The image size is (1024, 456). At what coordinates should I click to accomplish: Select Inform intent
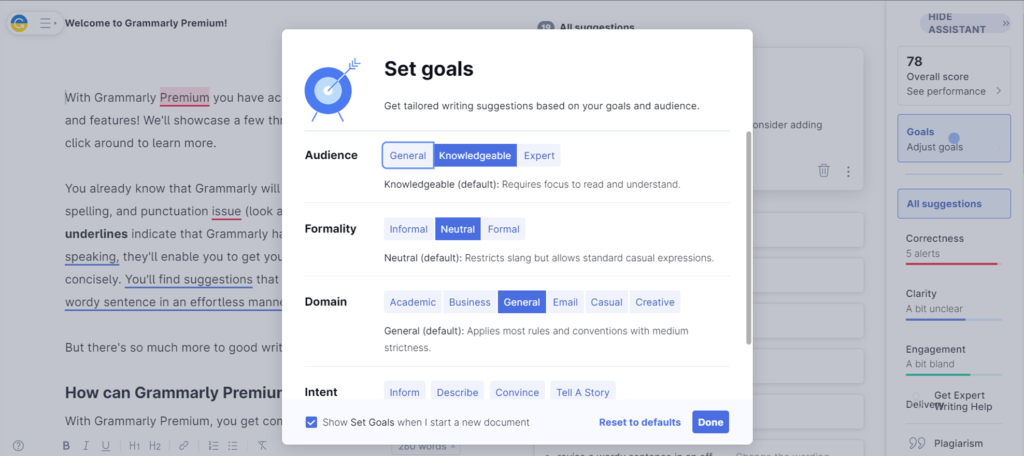click(x=405, y=392)
